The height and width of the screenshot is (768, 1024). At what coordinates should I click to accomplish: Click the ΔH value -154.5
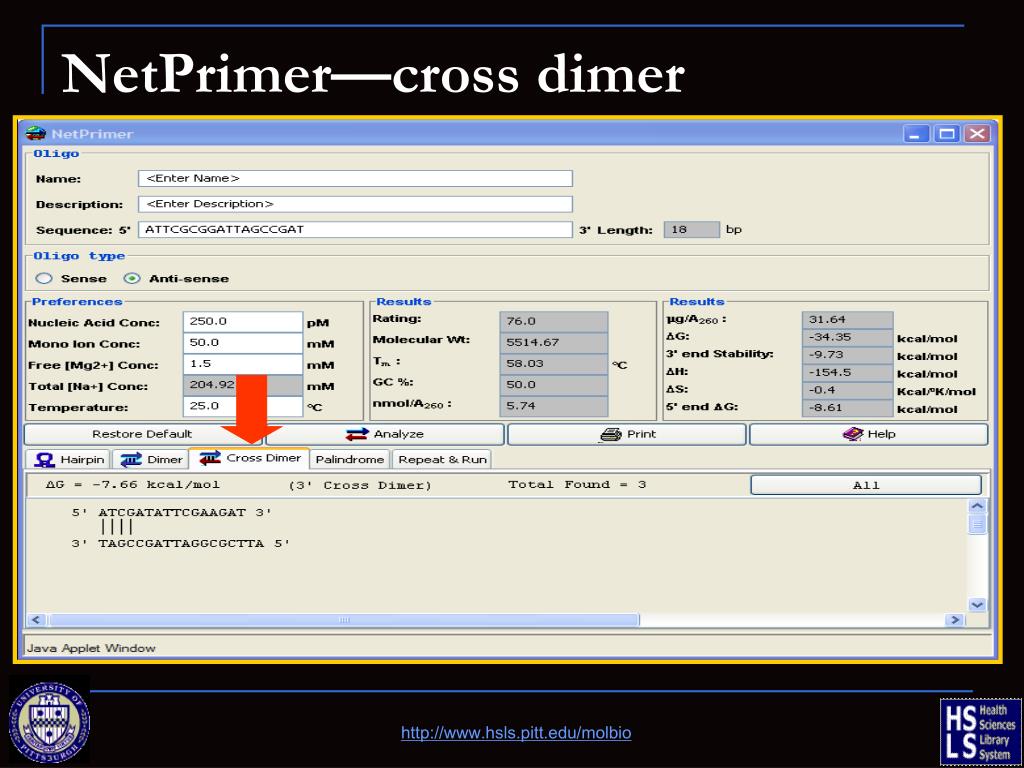(847, 372)
